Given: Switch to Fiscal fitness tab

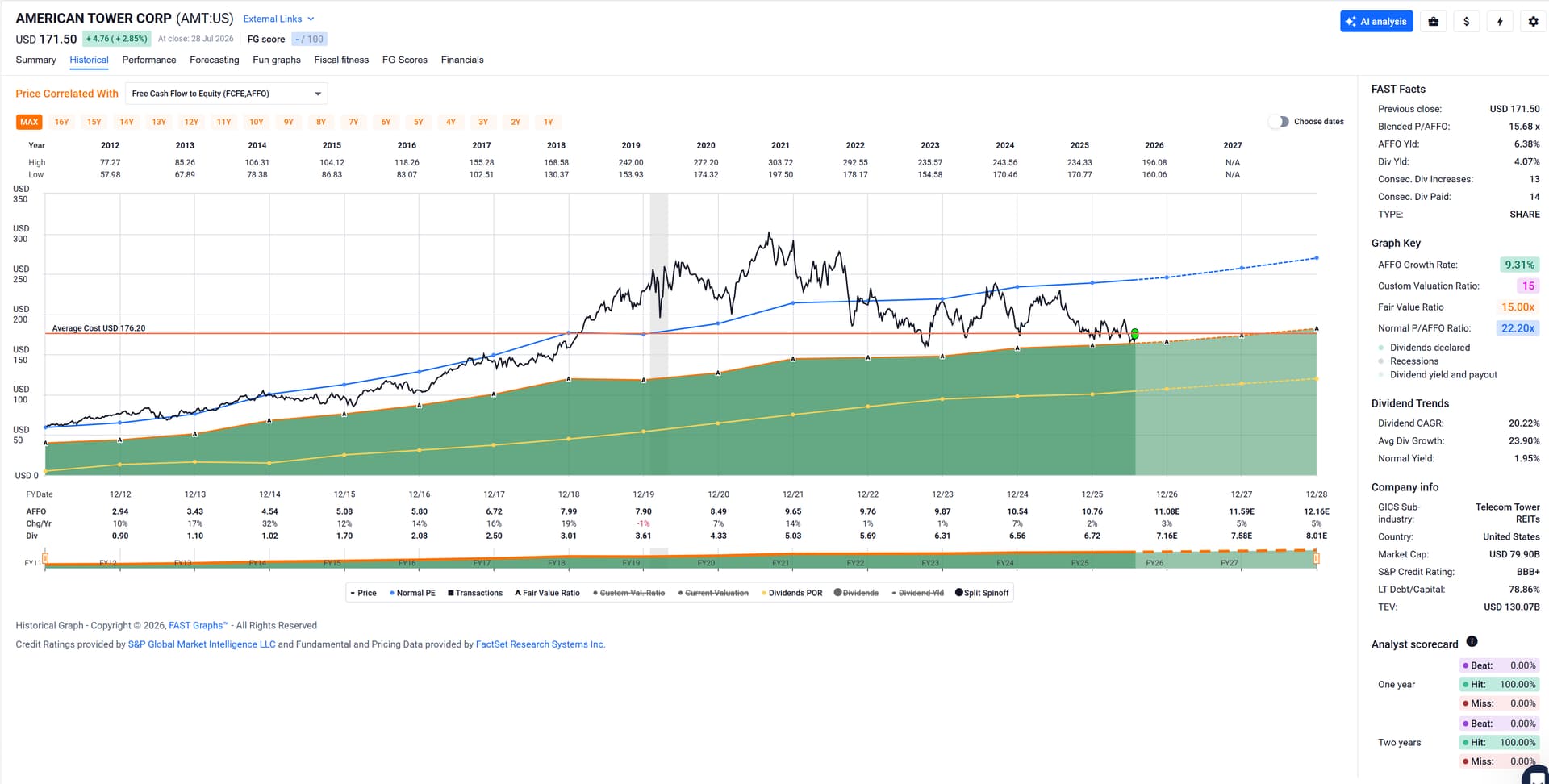Looking at the screenshot, I should [341, 60].
